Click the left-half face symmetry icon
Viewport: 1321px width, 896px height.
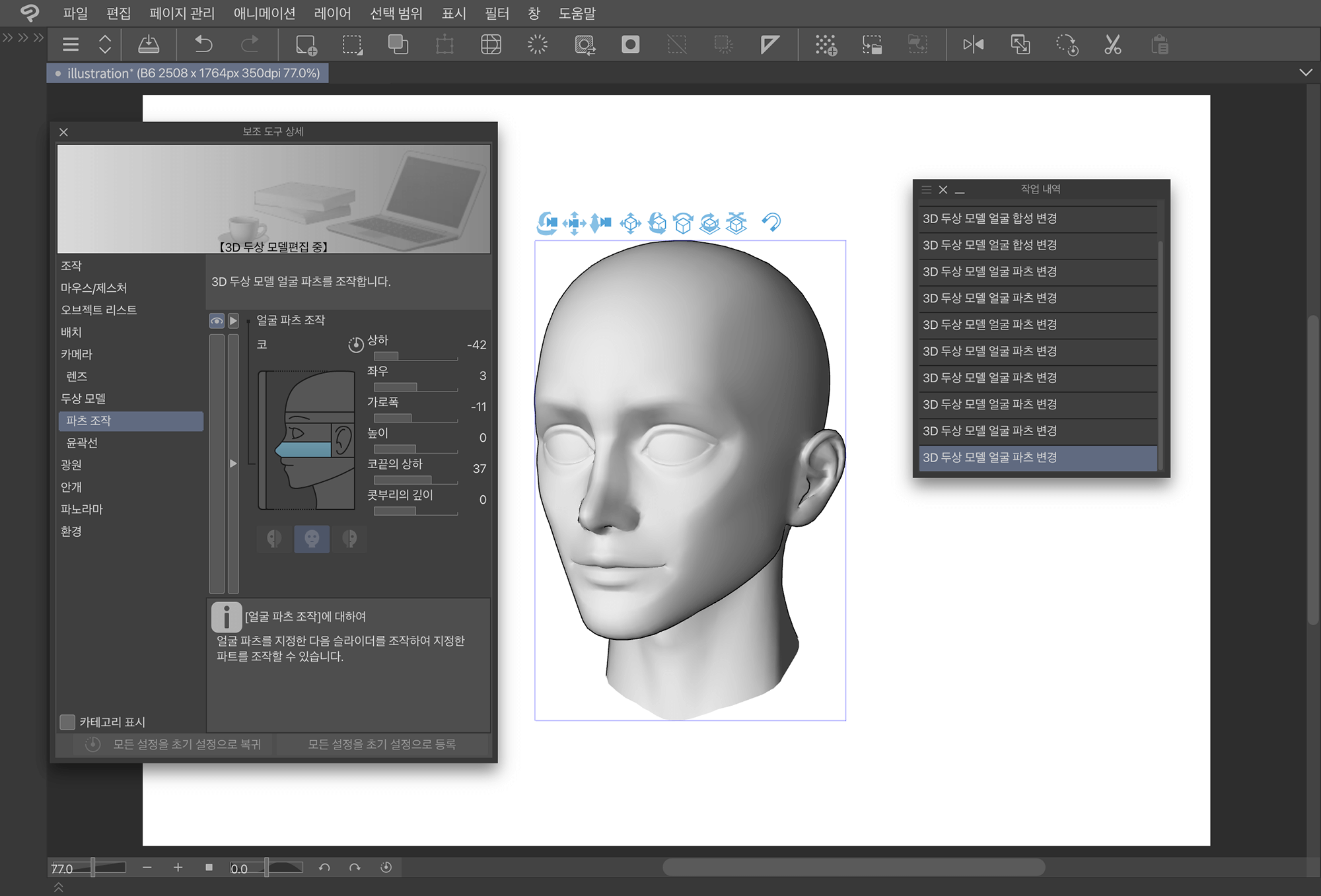point(274,539)
